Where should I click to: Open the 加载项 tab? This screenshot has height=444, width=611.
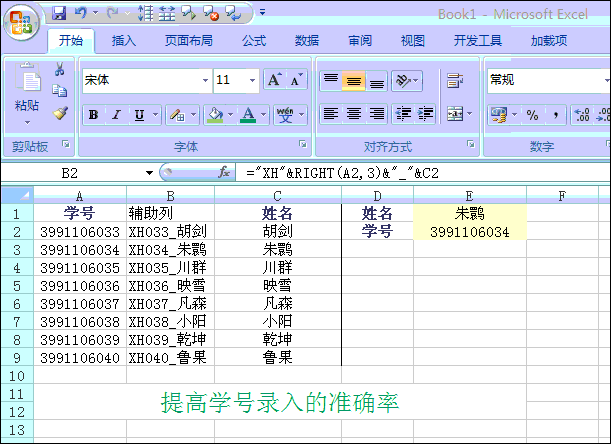[549, 41]
